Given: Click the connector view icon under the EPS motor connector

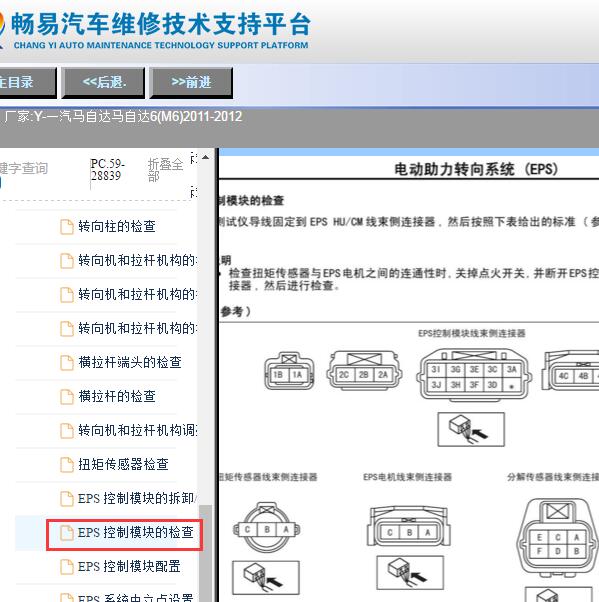Looking at the screenshot, I should coord(410,572).
